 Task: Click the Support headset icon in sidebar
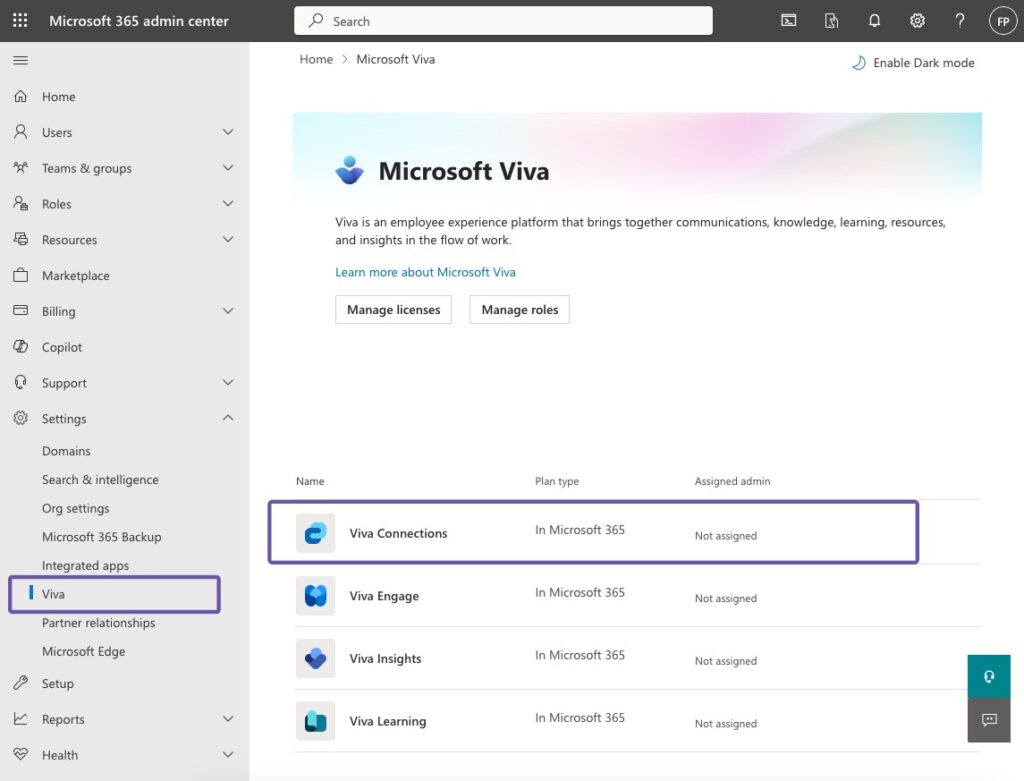click(x=20, y=382)
